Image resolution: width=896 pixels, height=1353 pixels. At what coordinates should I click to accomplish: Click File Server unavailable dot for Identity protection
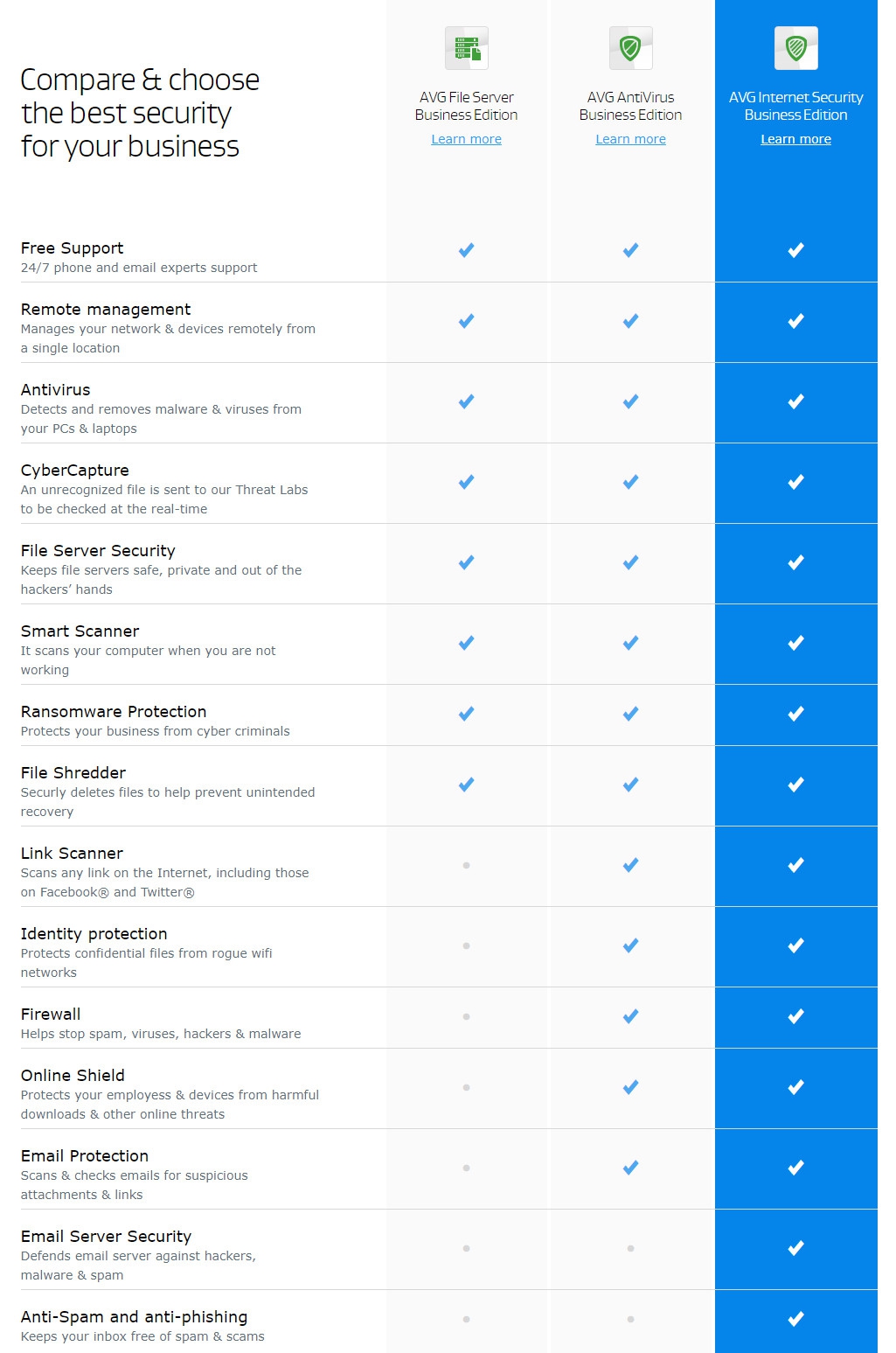coord(467,945)
